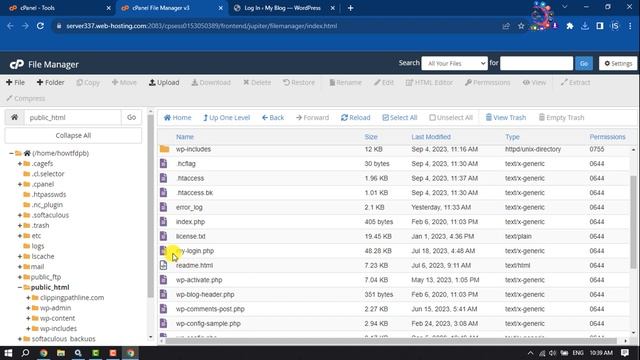
Task: Collapse the /home/howtfdpb root node
Action: click(x=11, y=153)
